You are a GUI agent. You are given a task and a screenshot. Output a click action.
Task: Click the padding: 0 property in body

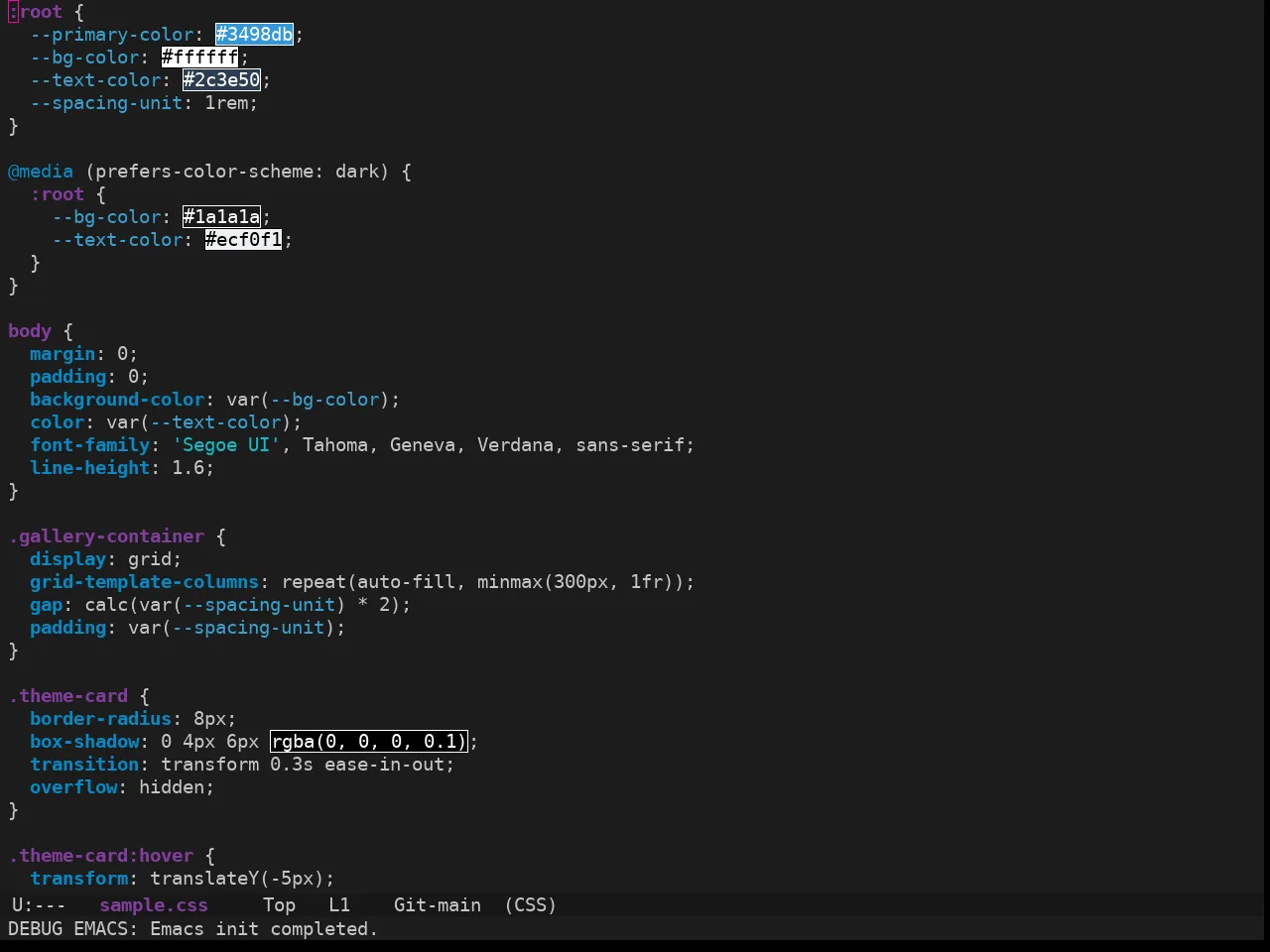tap(89, 377)
